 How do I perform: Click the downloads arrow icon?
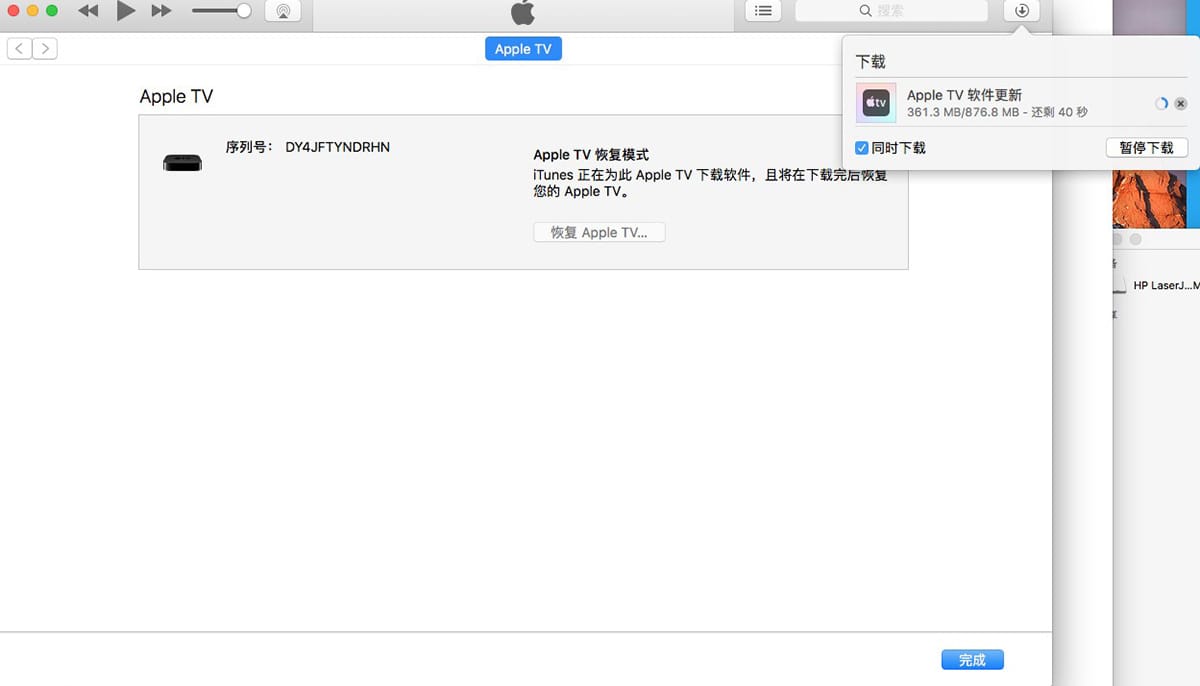point(1021,11)
